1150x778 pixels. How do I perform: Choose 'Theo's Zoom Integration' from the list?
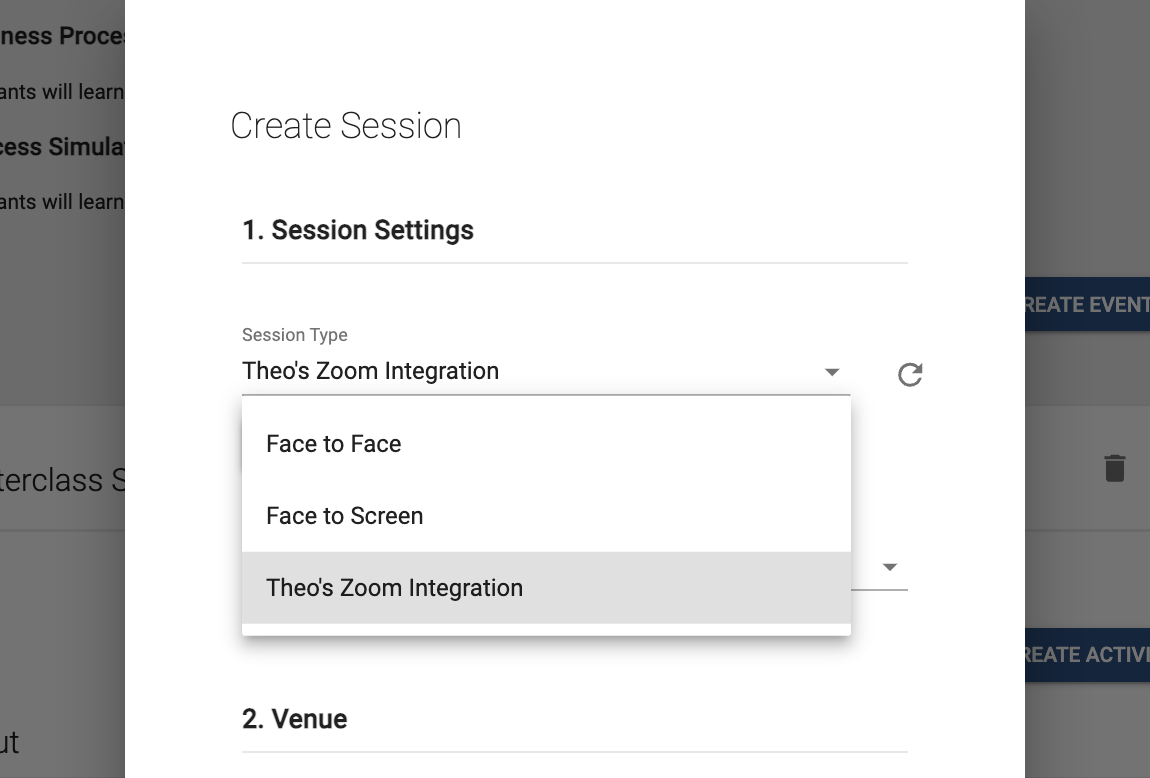394,587
